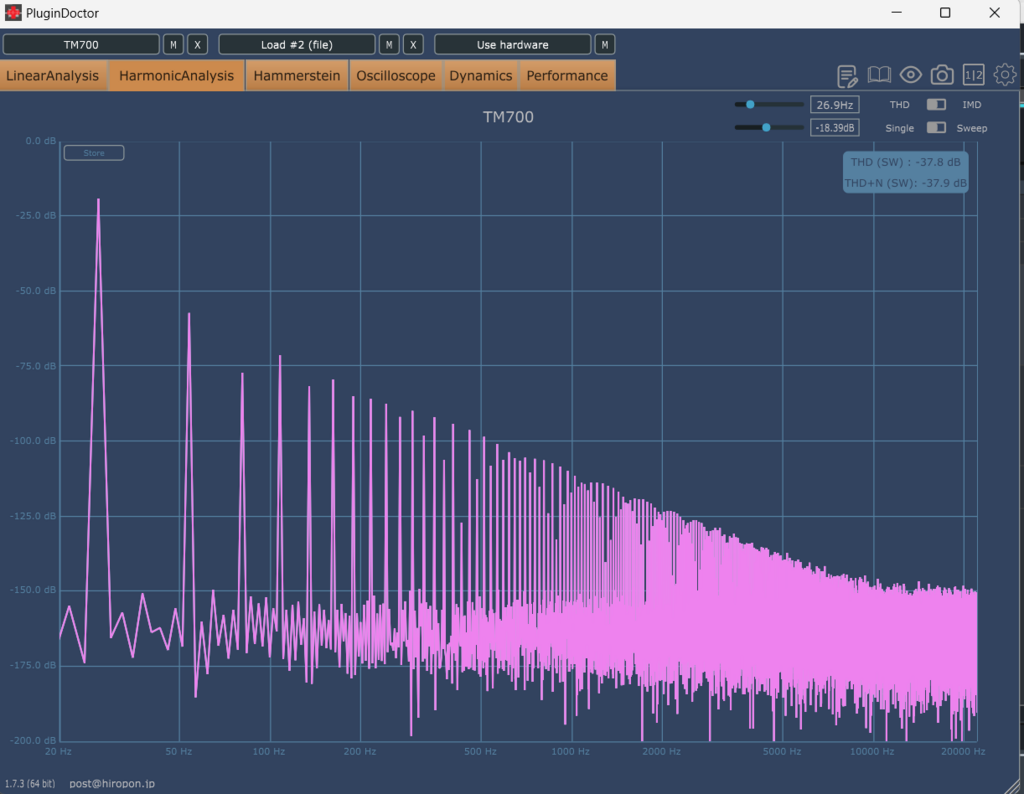Click Use hardware button
Screen dimensions: 1024x794
pyautogui.click(x=513, y=44)
